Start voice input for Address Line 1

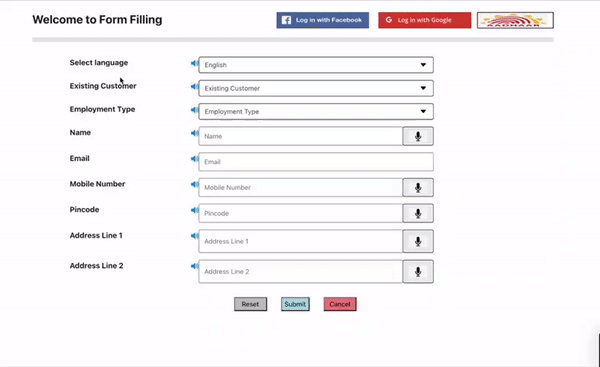pos(418,241)
